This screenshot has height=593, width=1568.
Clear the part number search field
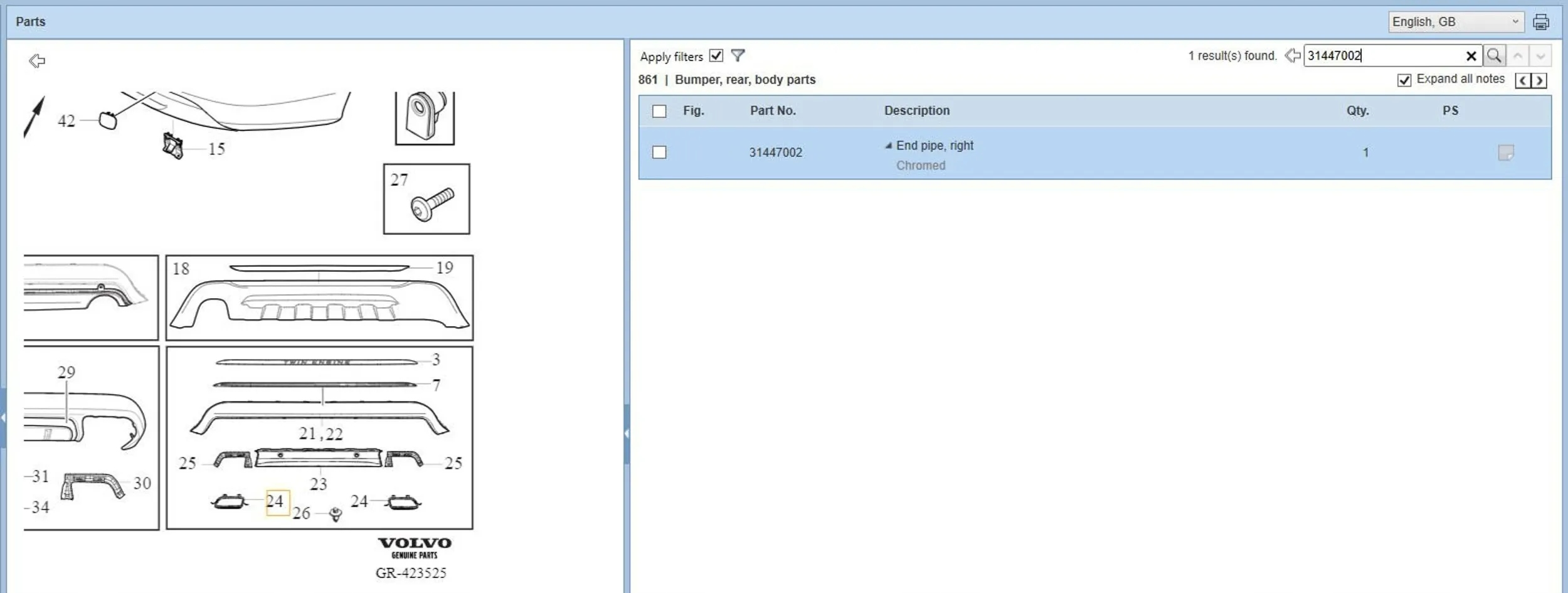[1471, 56]
